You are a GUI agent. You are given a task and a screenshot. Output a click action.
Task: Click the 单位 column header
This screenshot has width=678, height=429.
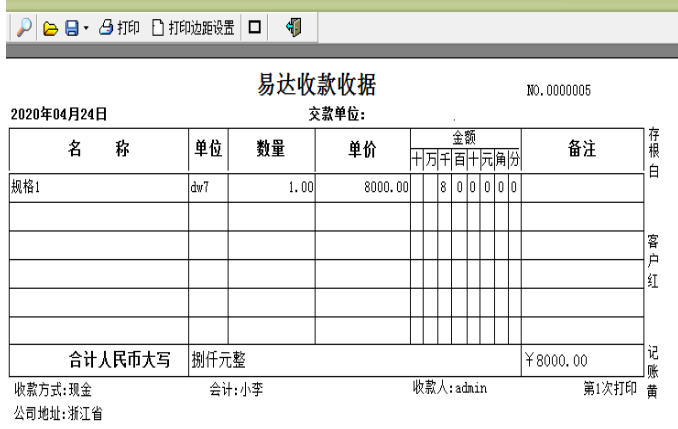pos(208,149)
